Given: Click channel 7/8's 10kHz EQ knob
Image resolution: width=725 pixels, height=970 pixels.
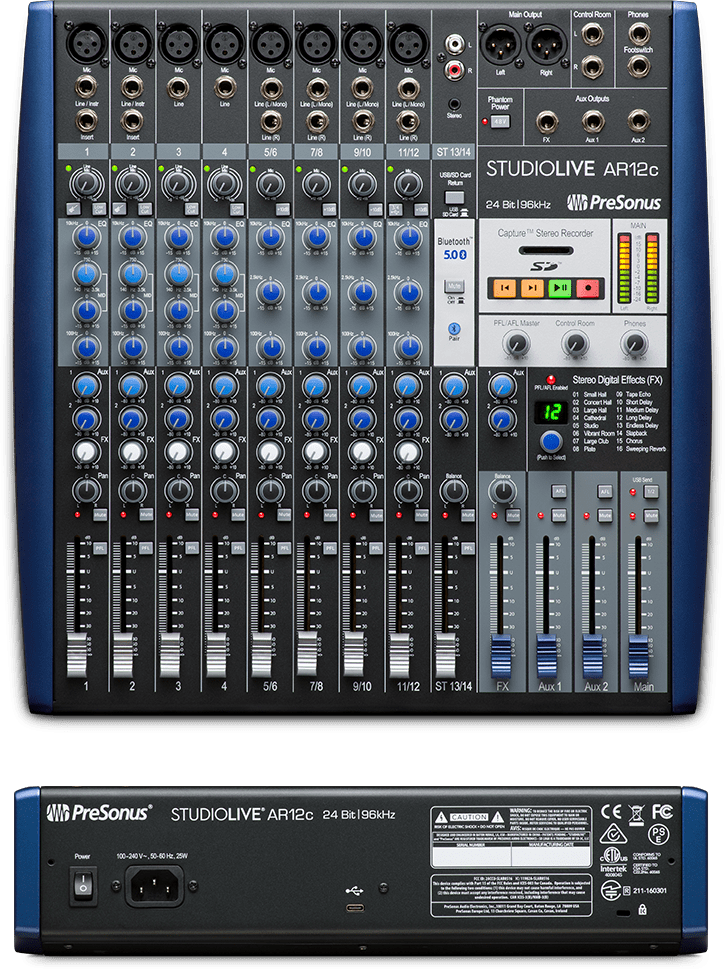Looking at the screenshot, I should click(317, 237).
